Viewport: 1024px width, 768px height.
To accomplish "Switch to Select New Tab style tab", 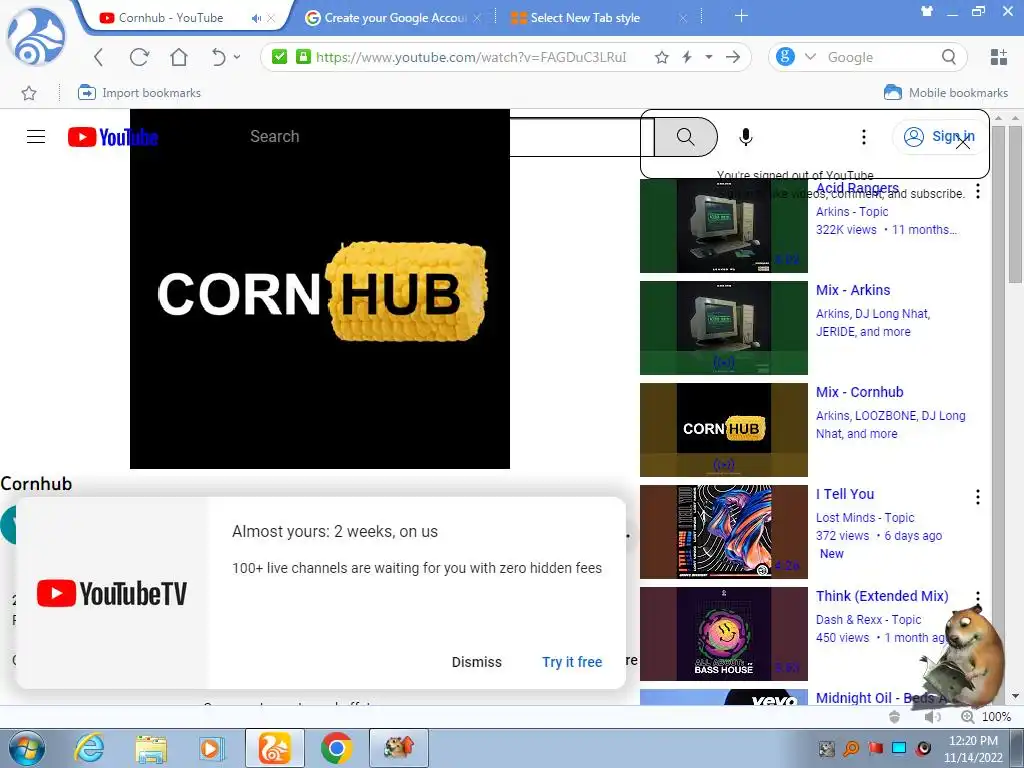I will point(584,18).
